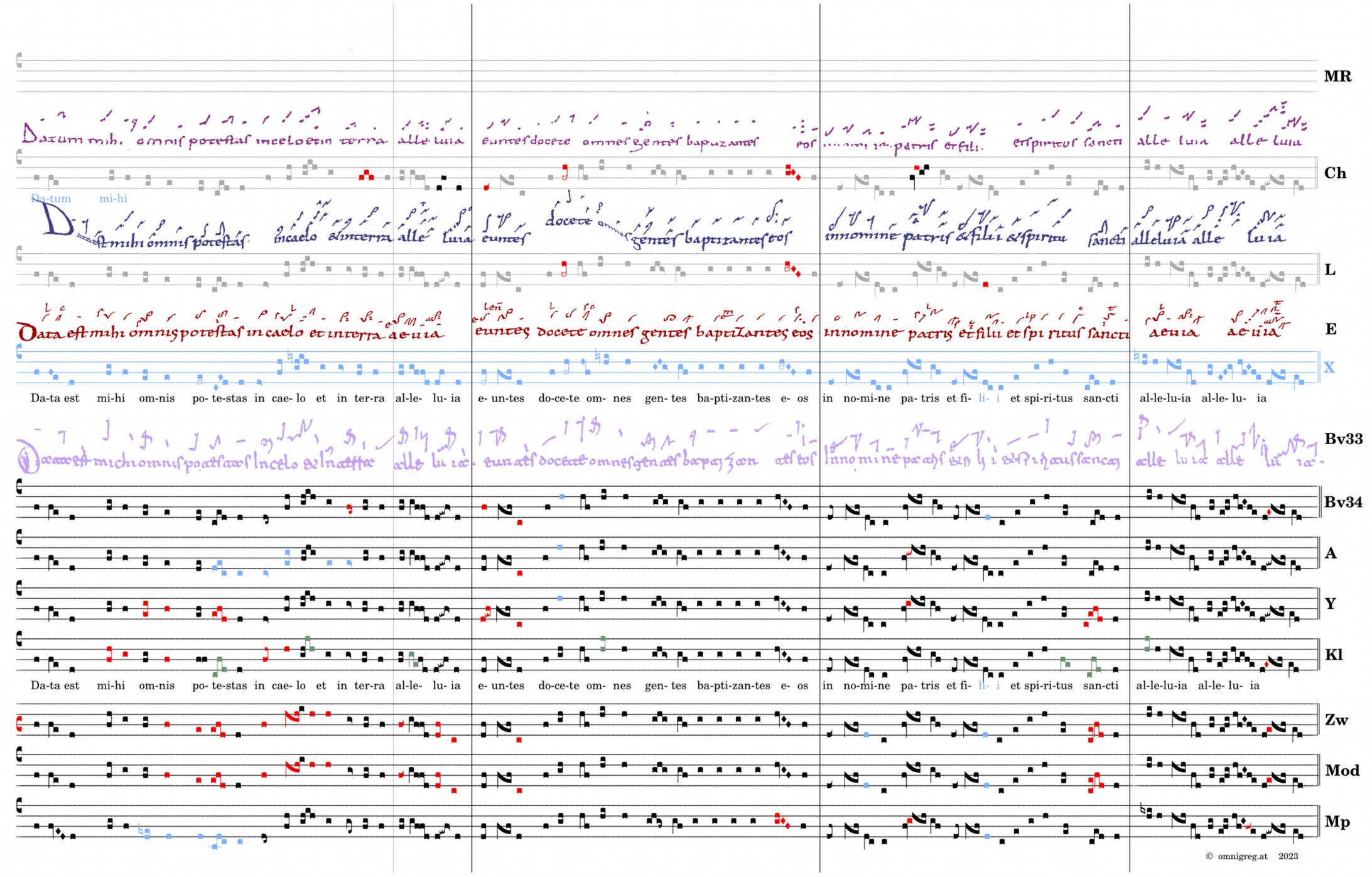Open the omnigreg.at copyright link
This screenshot has height=877, width=1372.
[x=1242, y=856]
